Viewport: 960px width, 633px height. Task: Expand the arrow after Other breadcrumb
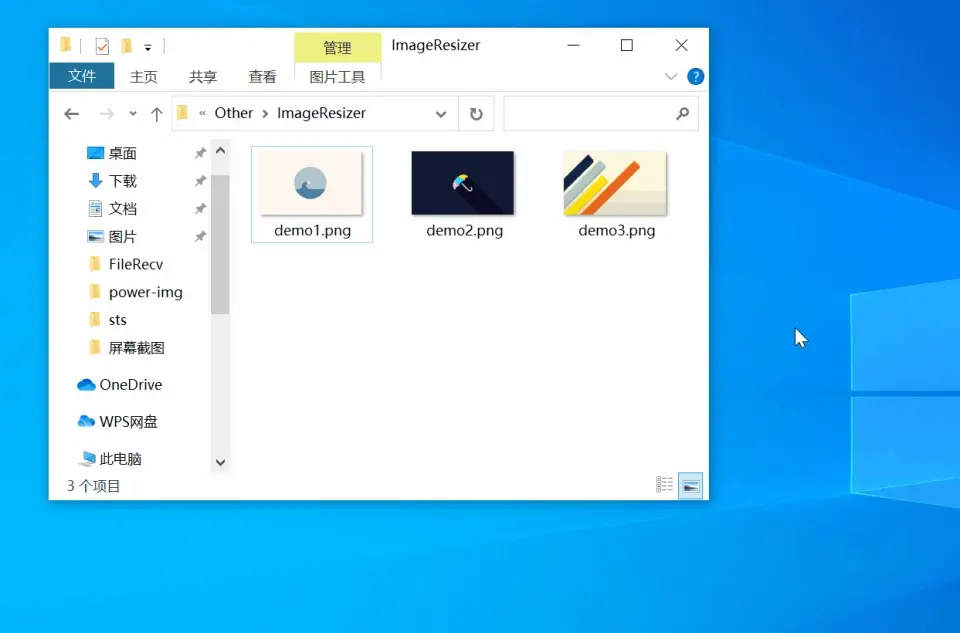pyautogui.click(x=265, y=114)
